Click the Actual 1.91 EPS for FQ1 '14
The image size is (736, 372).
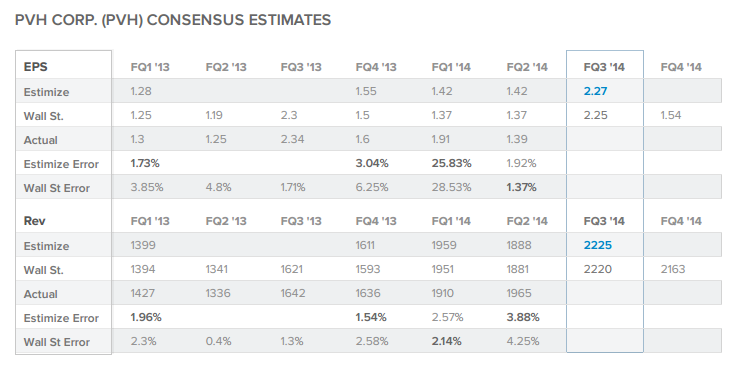441,139
